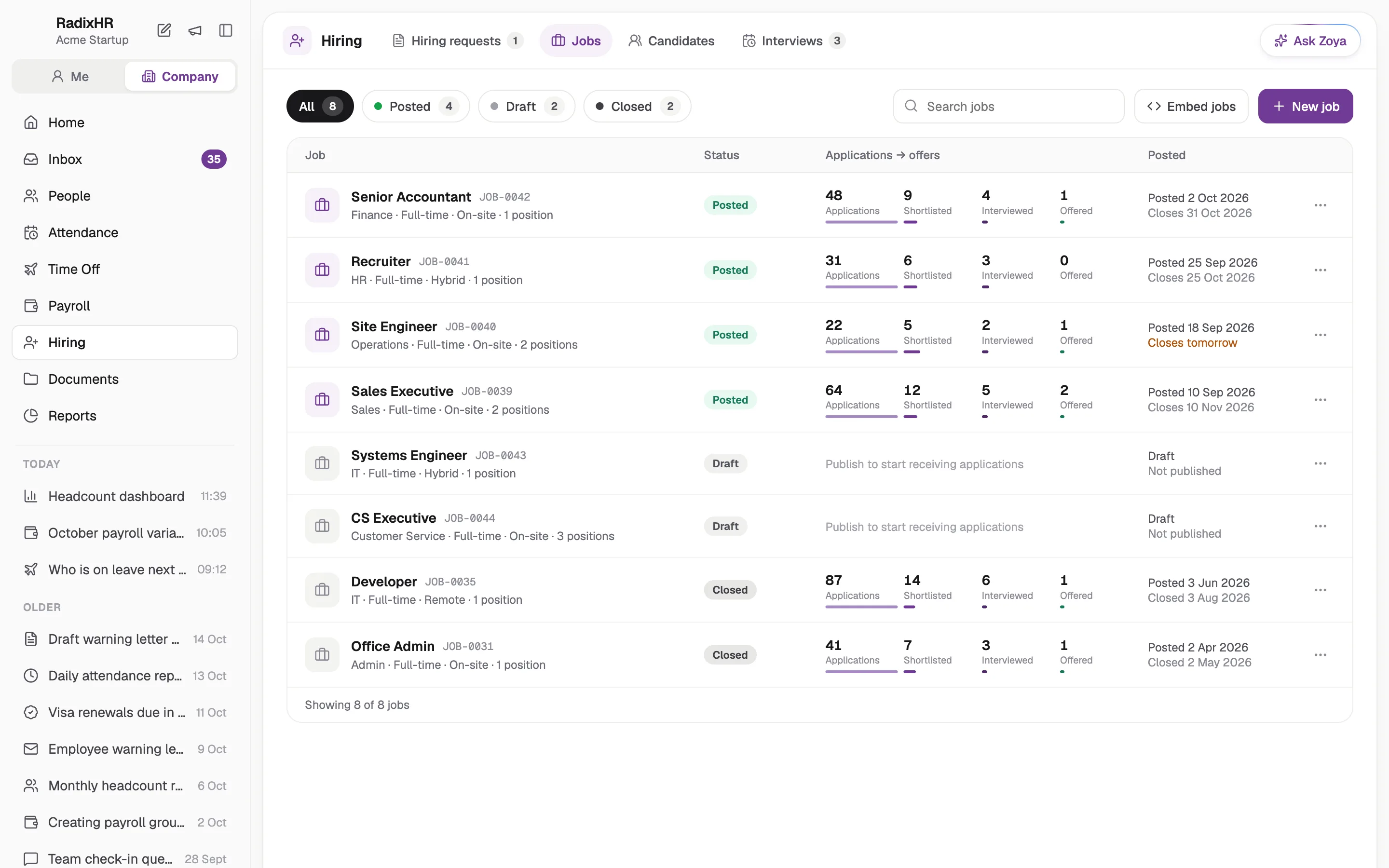
Task: Filter jobs by Posted status
Action: click(x=416, y=106)
